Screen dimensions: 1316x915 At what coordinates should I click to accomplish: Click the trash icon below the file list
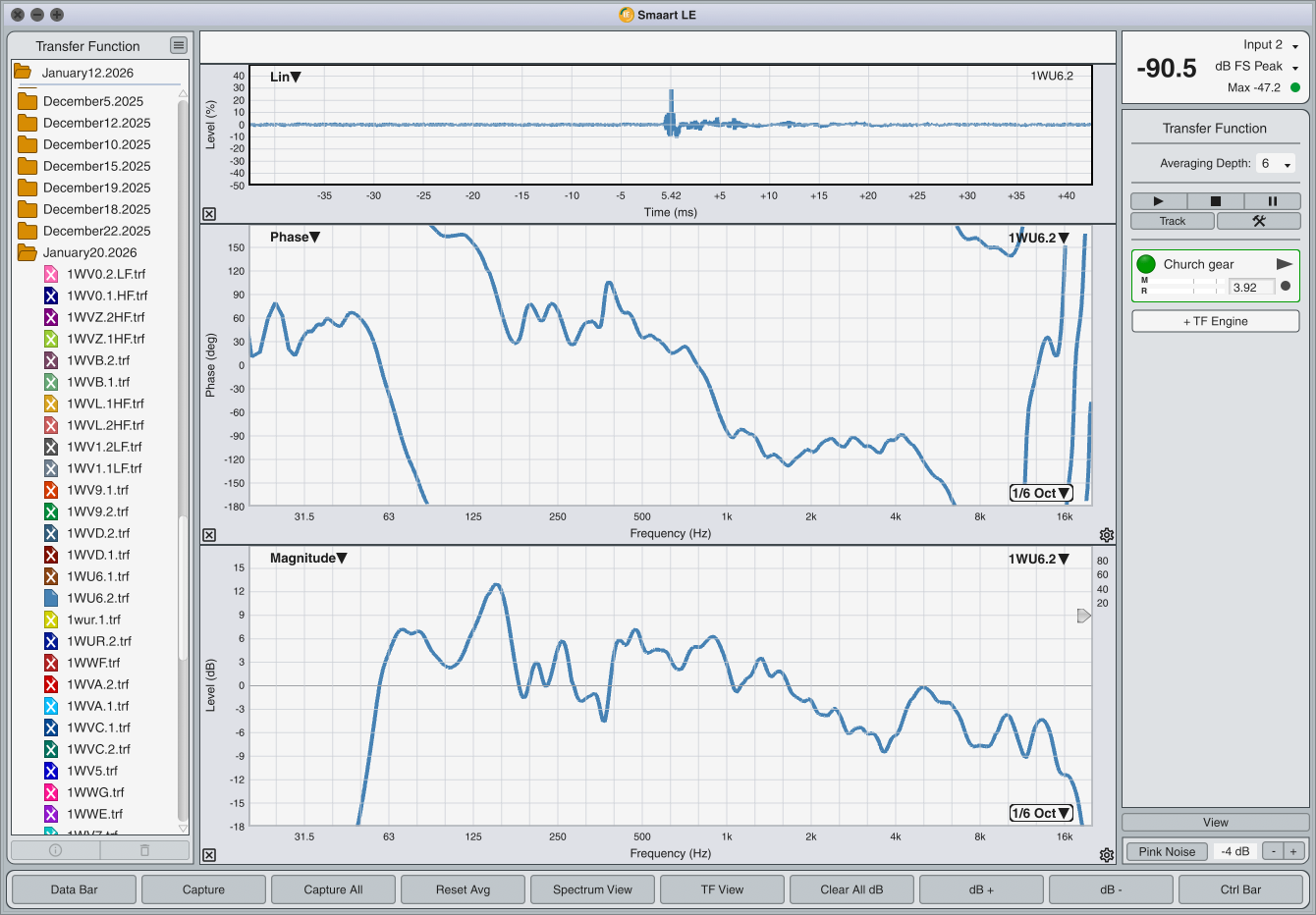point(144,850)
